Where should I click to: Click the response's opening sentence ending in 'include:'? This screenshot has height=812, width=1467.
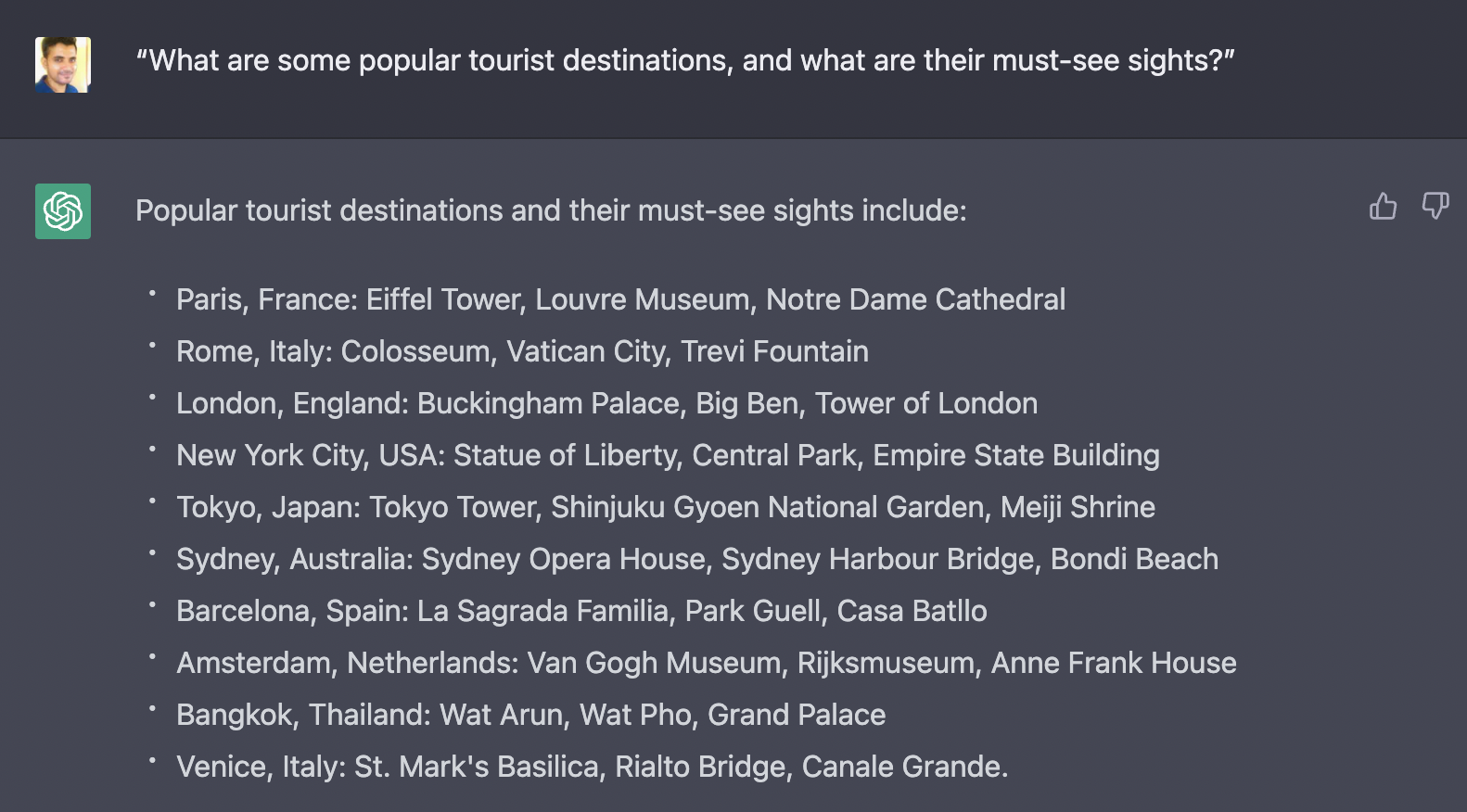click(x=551, y=211)
